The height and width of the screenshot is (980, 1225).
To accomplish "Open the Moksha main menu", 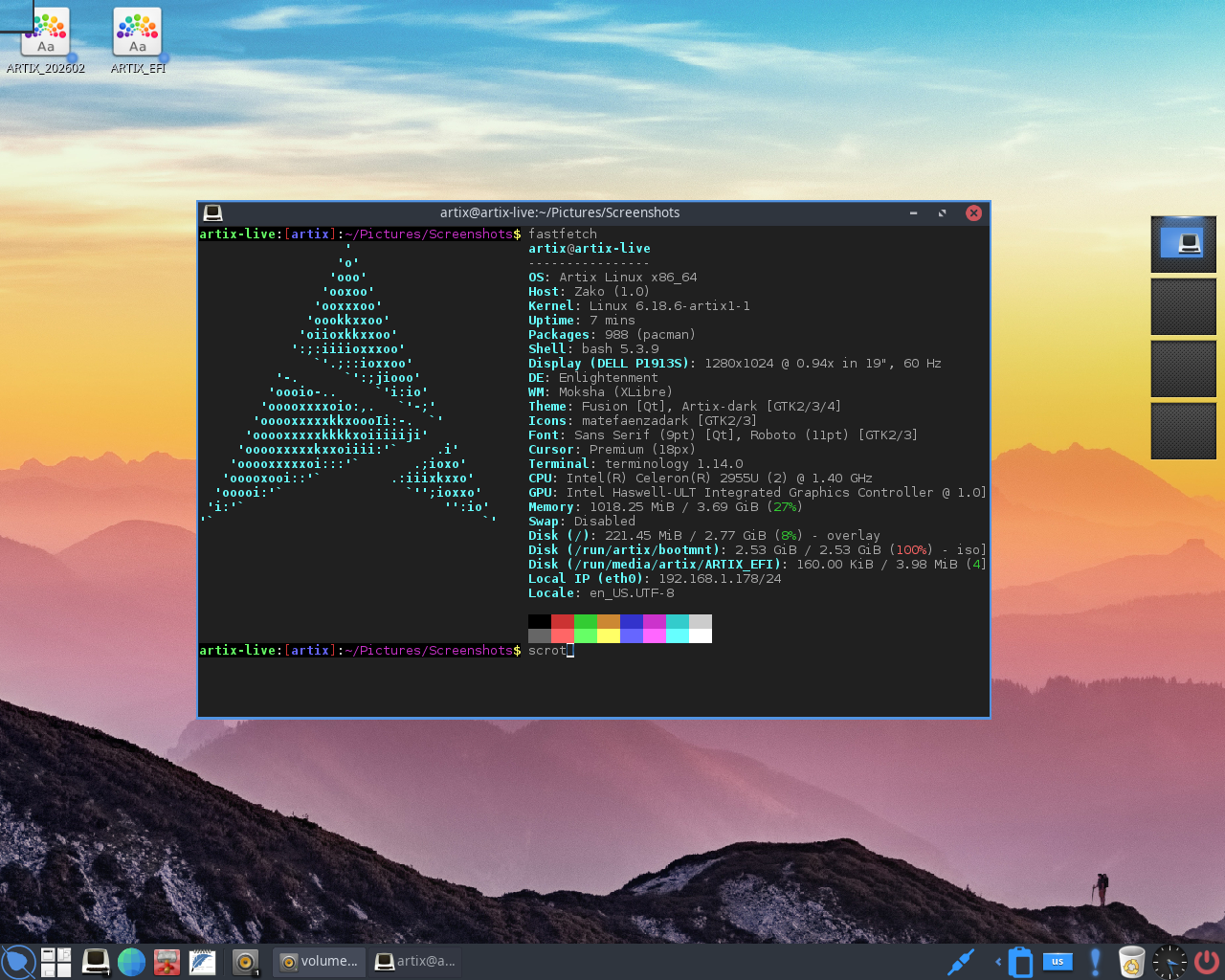I will 17,962.
